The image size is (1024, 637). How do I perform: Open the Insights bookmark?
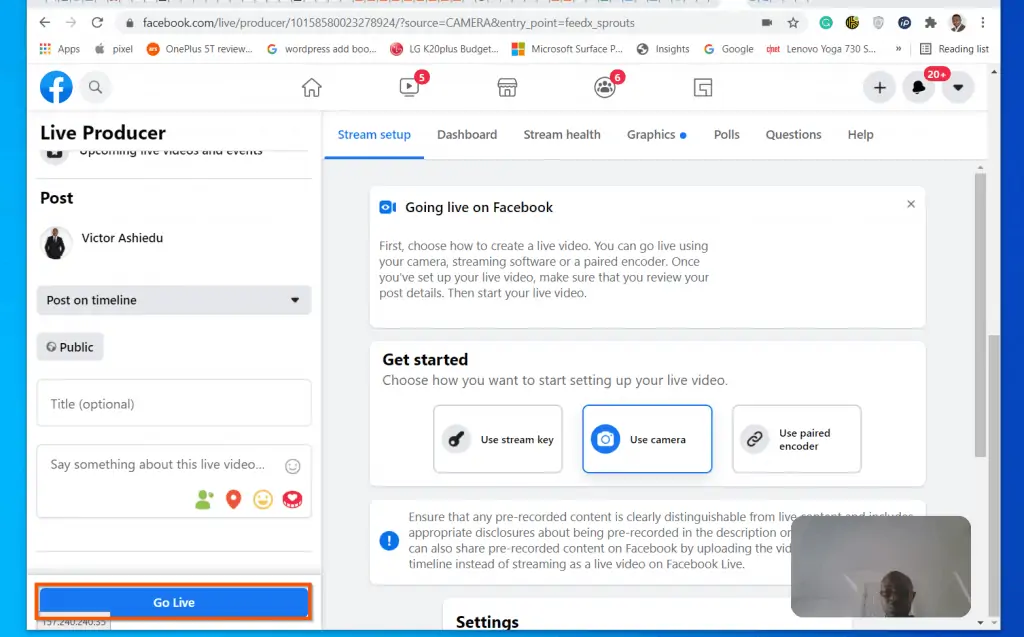(663, 49)
